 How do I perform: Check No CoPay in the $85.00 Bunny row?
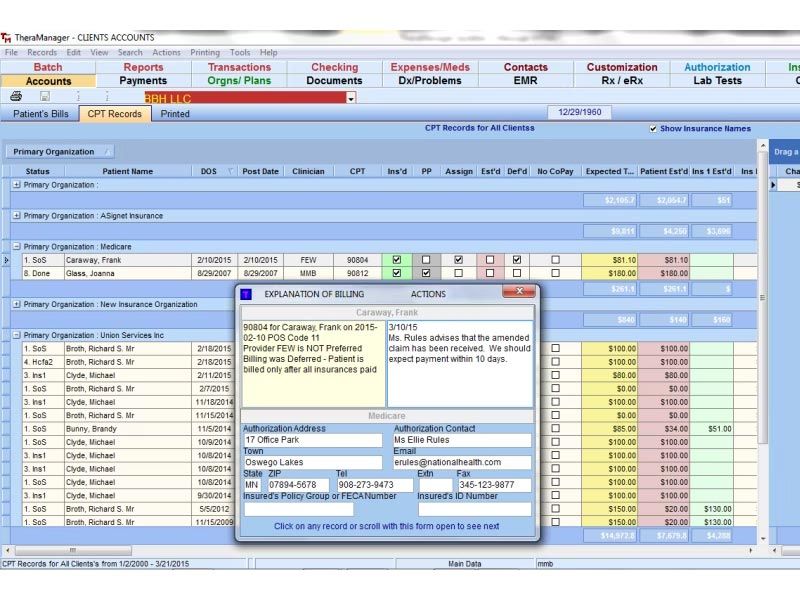[x=555, y=429]
